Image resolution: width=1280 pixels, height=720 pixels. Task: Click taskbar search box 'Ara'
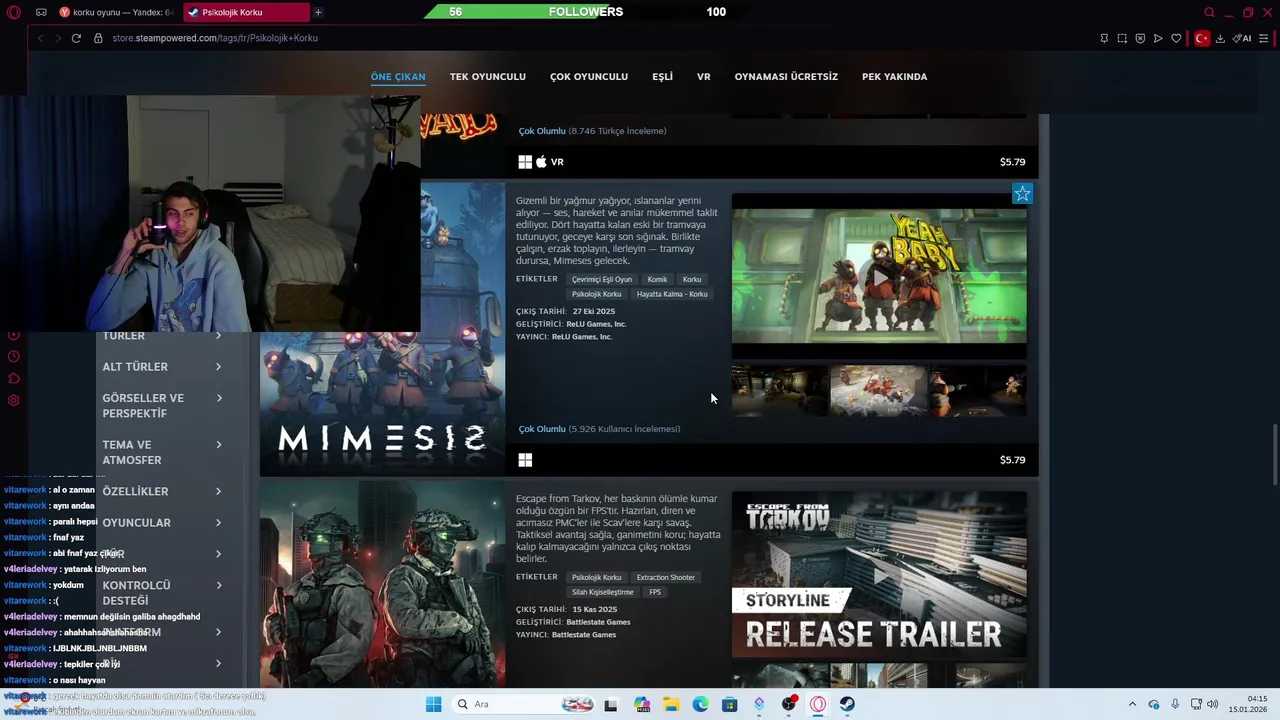[525, 704]
